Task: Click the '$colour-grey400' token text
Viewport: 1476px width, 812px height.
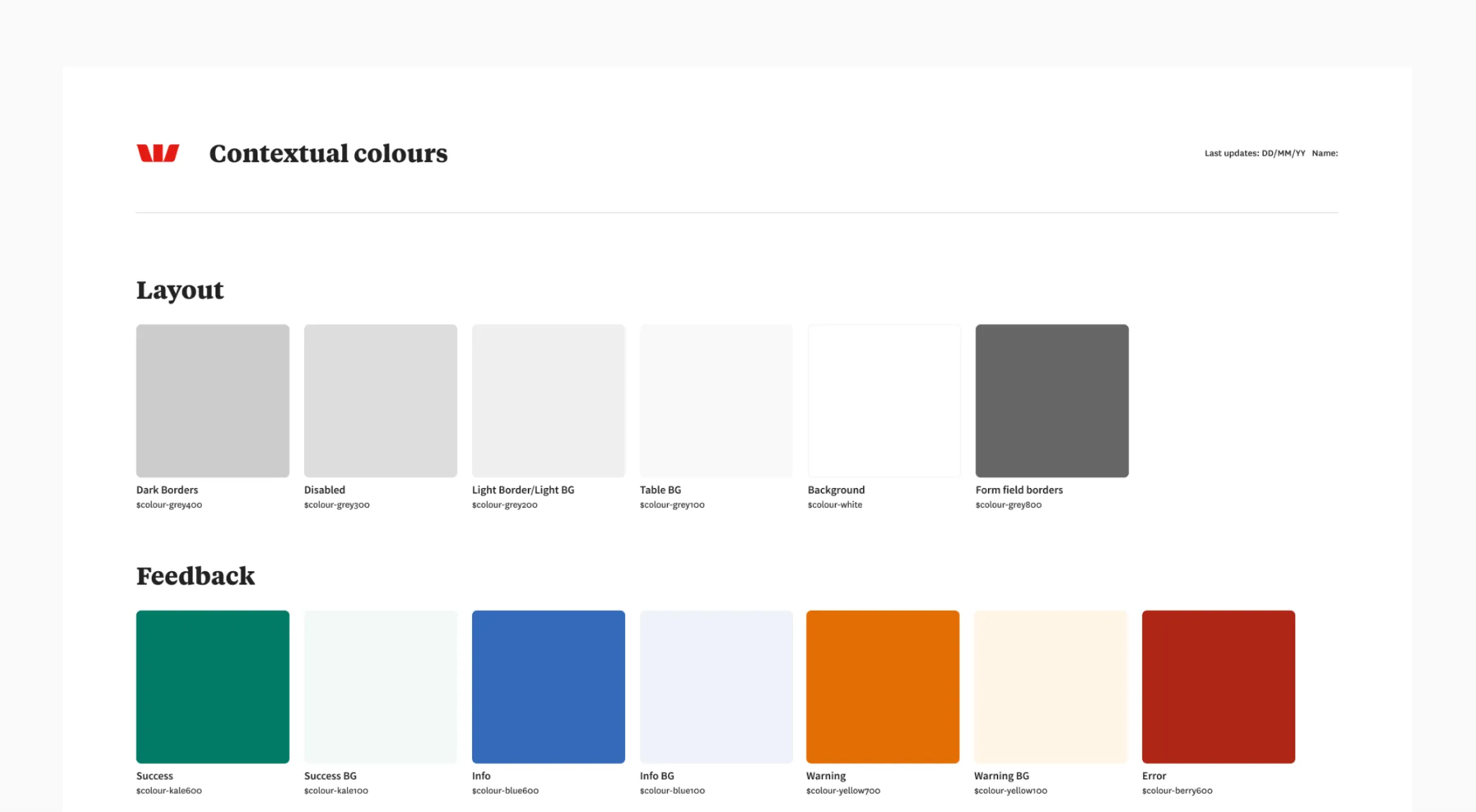Action: [x=169, y=505]
